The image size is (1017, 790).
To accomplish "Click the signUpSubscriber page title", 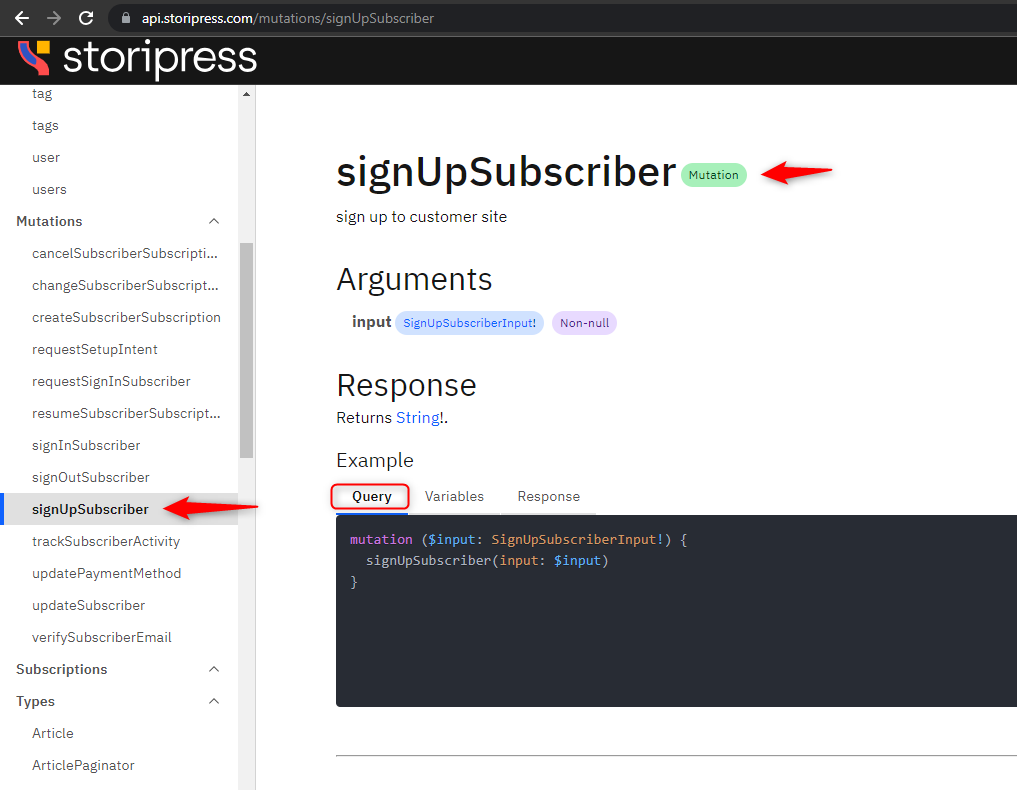I will pyautogui.click(x=506, y=173).
